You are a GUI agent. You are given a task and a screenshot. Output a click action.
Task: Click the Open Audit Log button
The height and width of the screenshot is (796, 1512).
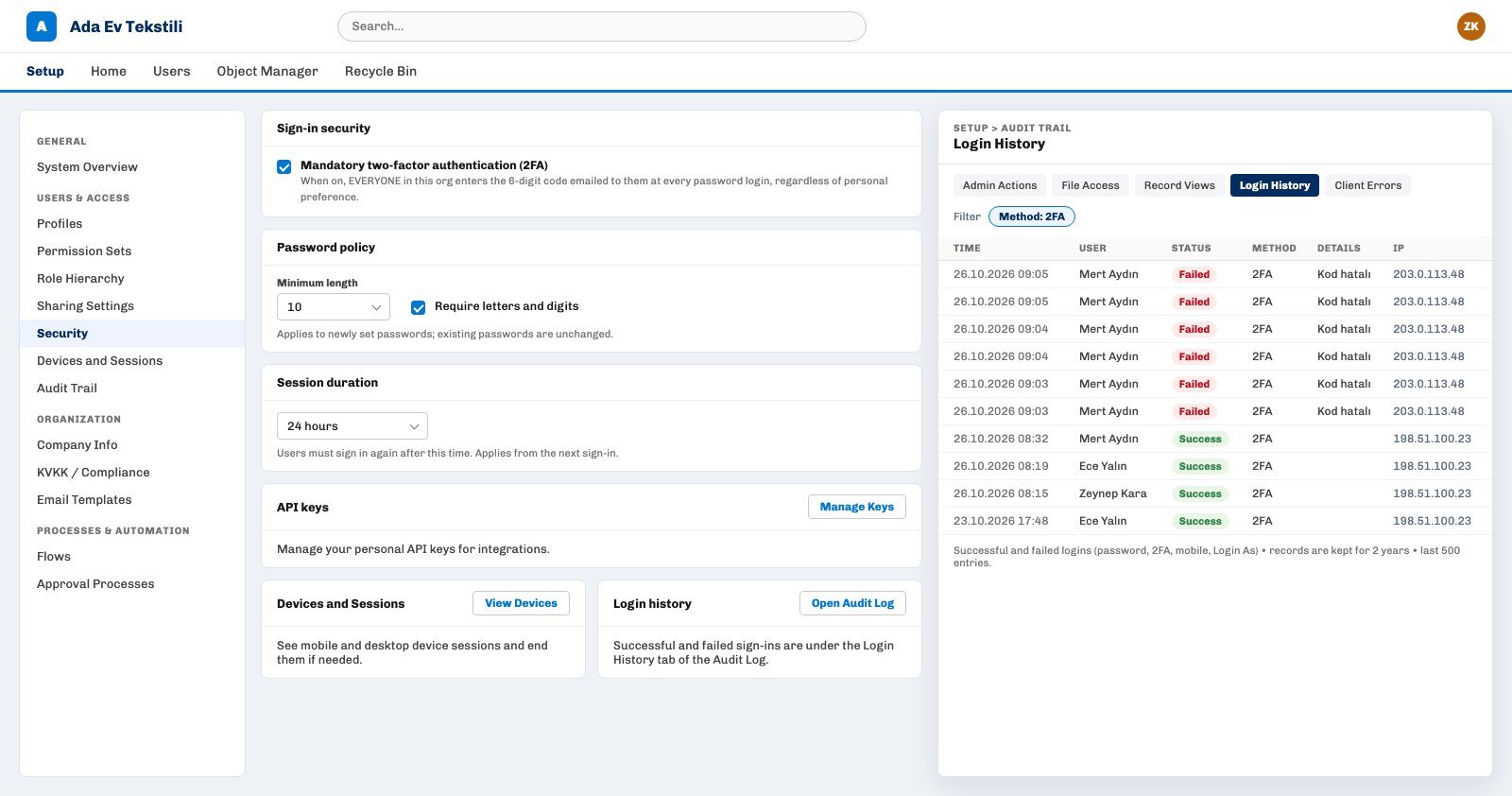click(852, 603)
